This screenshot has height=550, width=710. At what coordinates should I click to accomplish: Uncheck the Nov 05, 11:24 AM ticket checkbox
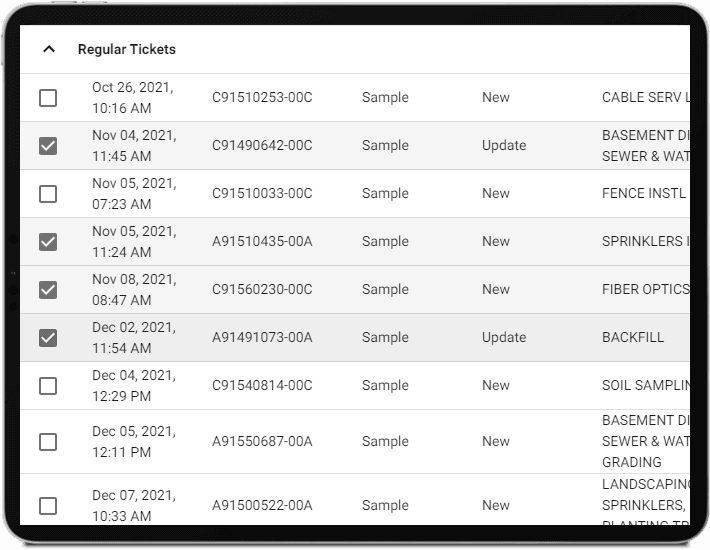point(48,242)
